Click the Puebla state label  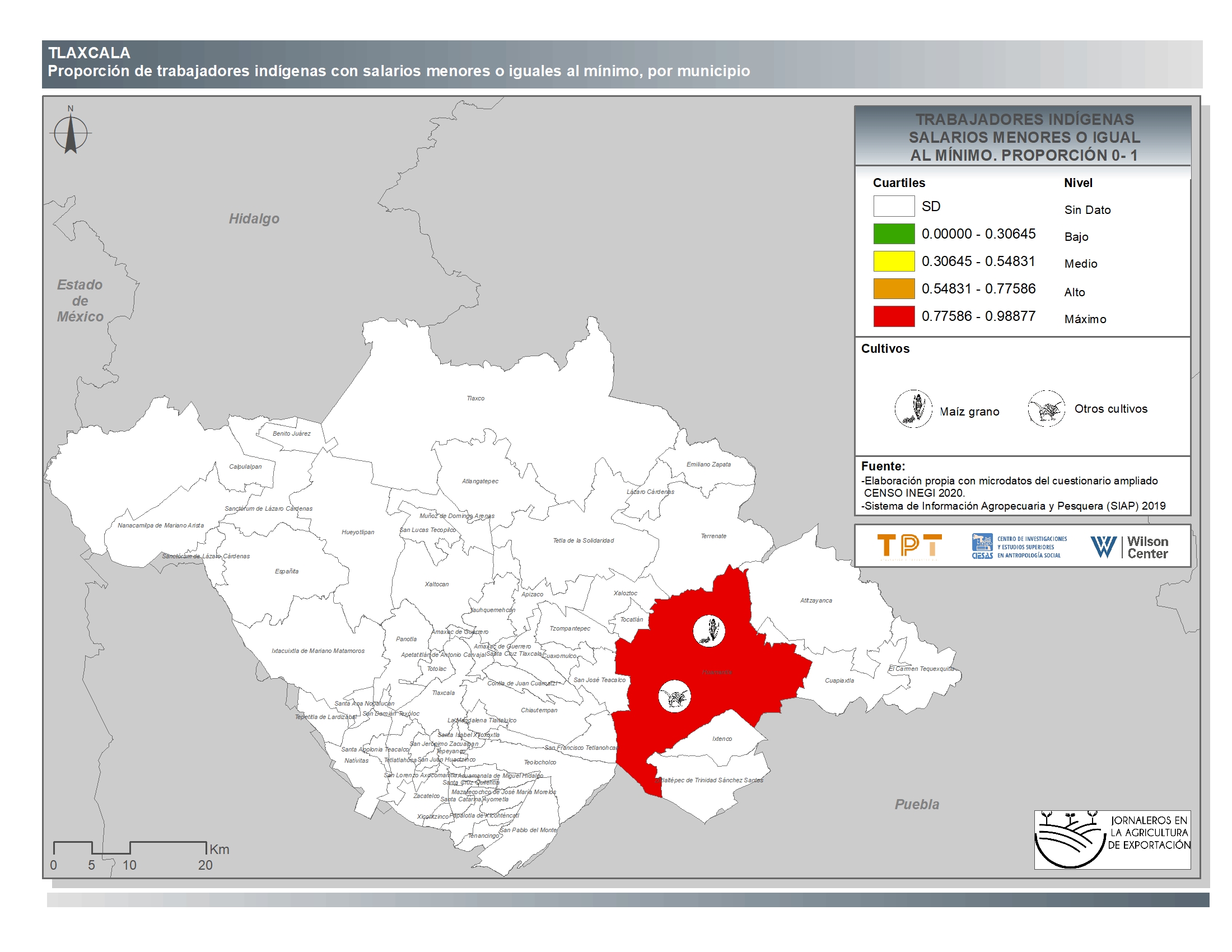[917, 805]
